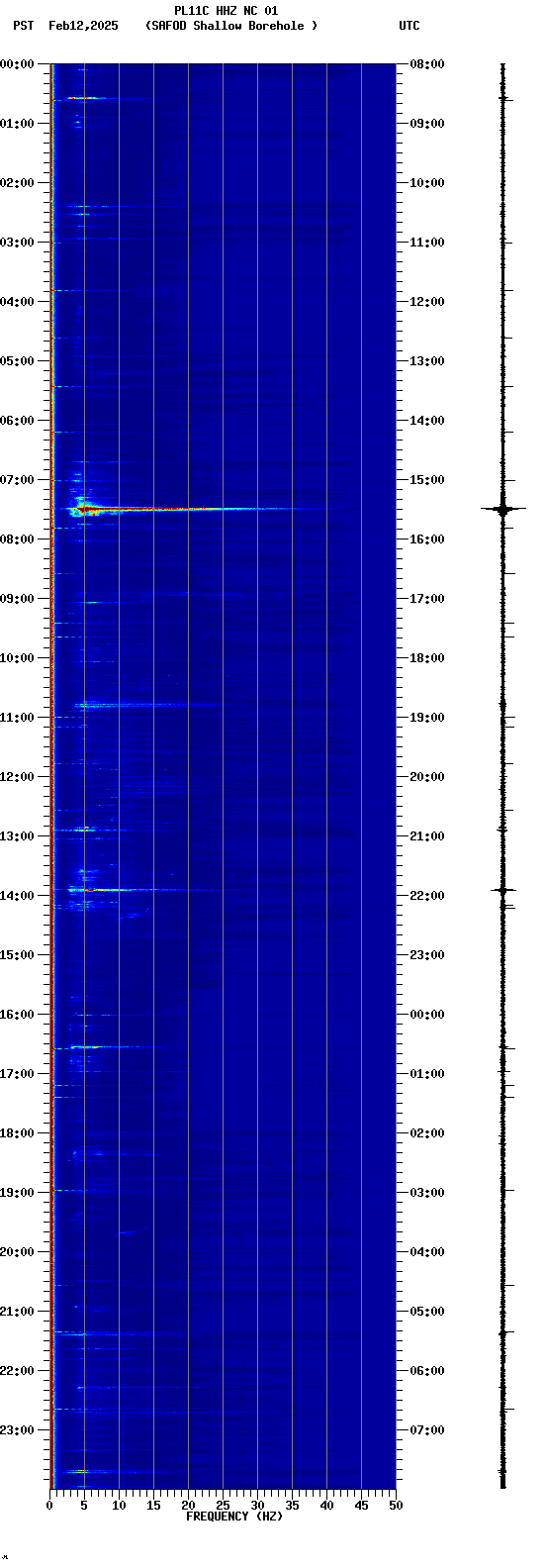This screenshot has height=1568, width=546.
Task: Click the largest seismogram spike near 15:30 UTC
Action: pos(502,509)
